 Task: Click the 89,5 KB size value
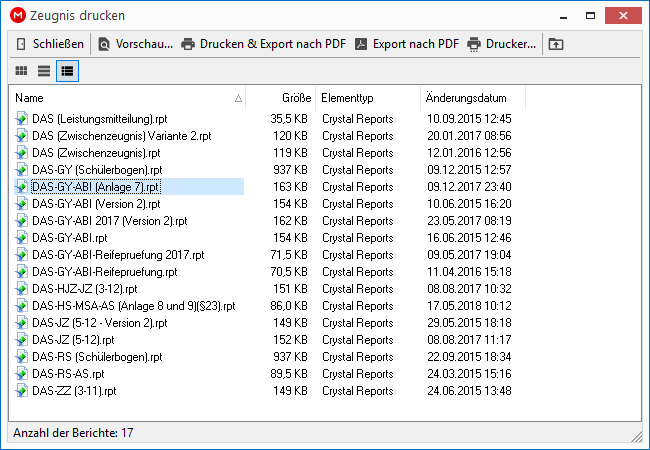(x=289, y=374)
